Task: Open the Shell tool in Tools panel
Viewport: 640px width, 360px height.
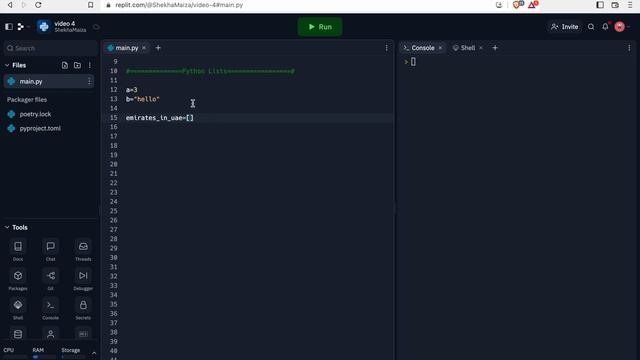Action: (x=18, y=309)
